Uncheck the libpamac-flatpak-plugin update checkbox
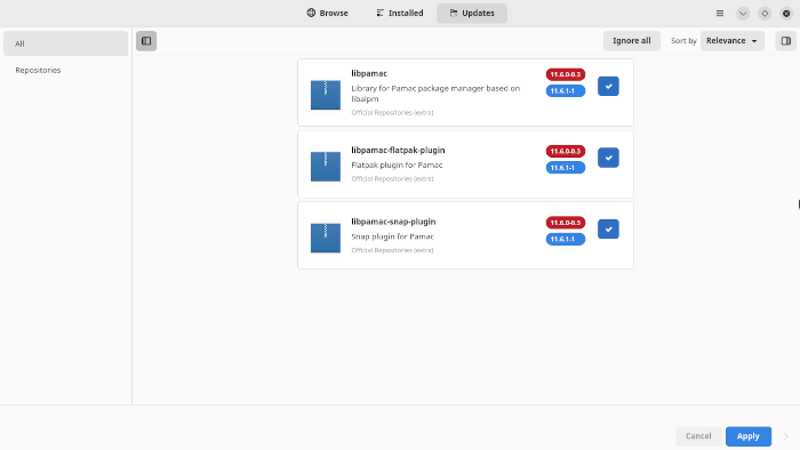Image resolution: width=800 pixels, height=450 pixels. tap(608, 158)
